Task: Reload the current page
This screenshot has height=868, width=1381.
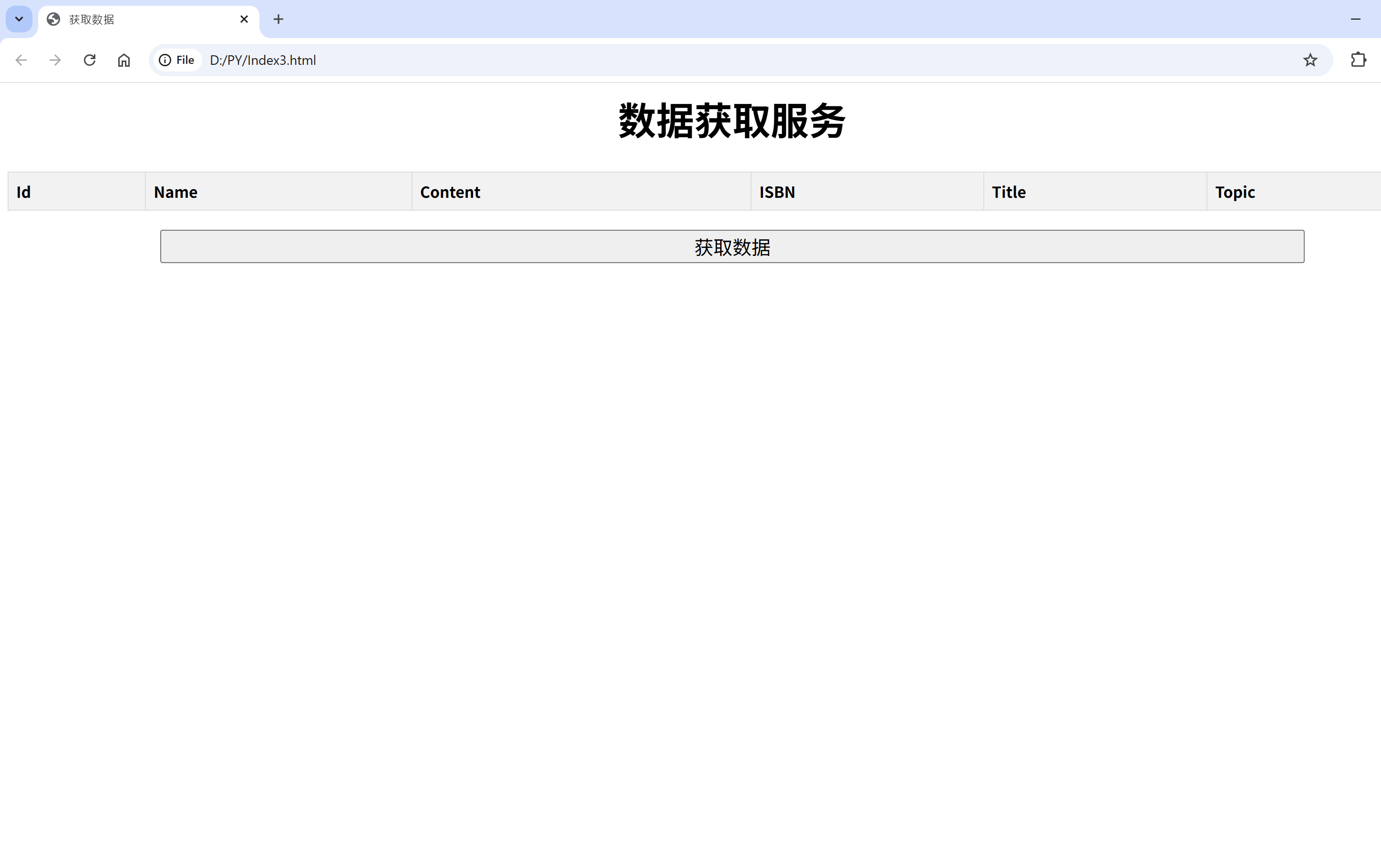Action: point(90,60)
